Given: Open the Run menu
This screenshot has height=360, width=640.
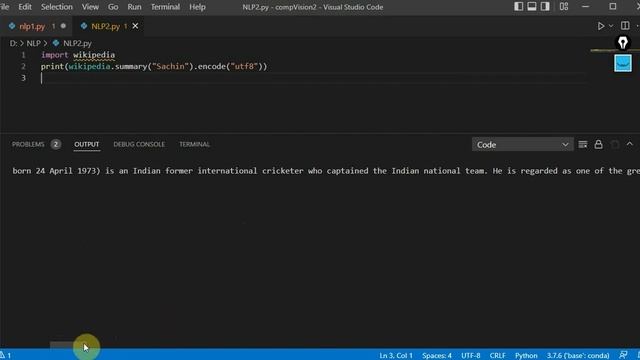Looking at the screenshot, I should [134, 7].
